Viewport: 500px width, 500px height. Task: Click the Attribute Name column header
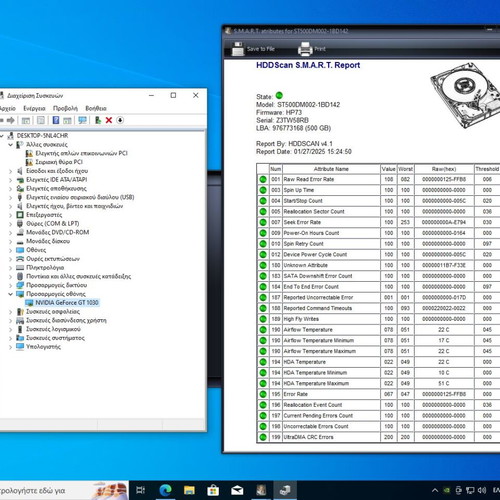[x=331, y=169]
